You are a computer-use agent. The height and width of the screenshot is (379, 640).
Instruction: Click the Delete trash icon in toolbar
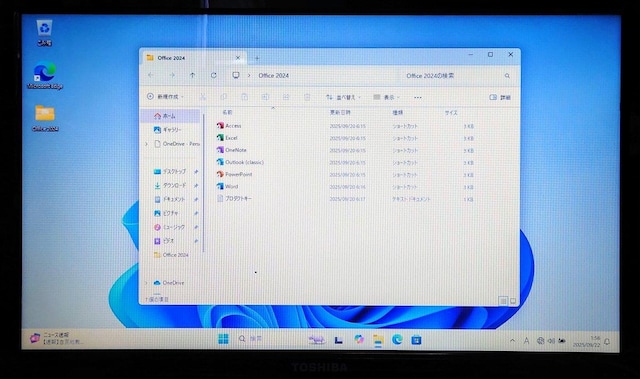pos(307,97)
